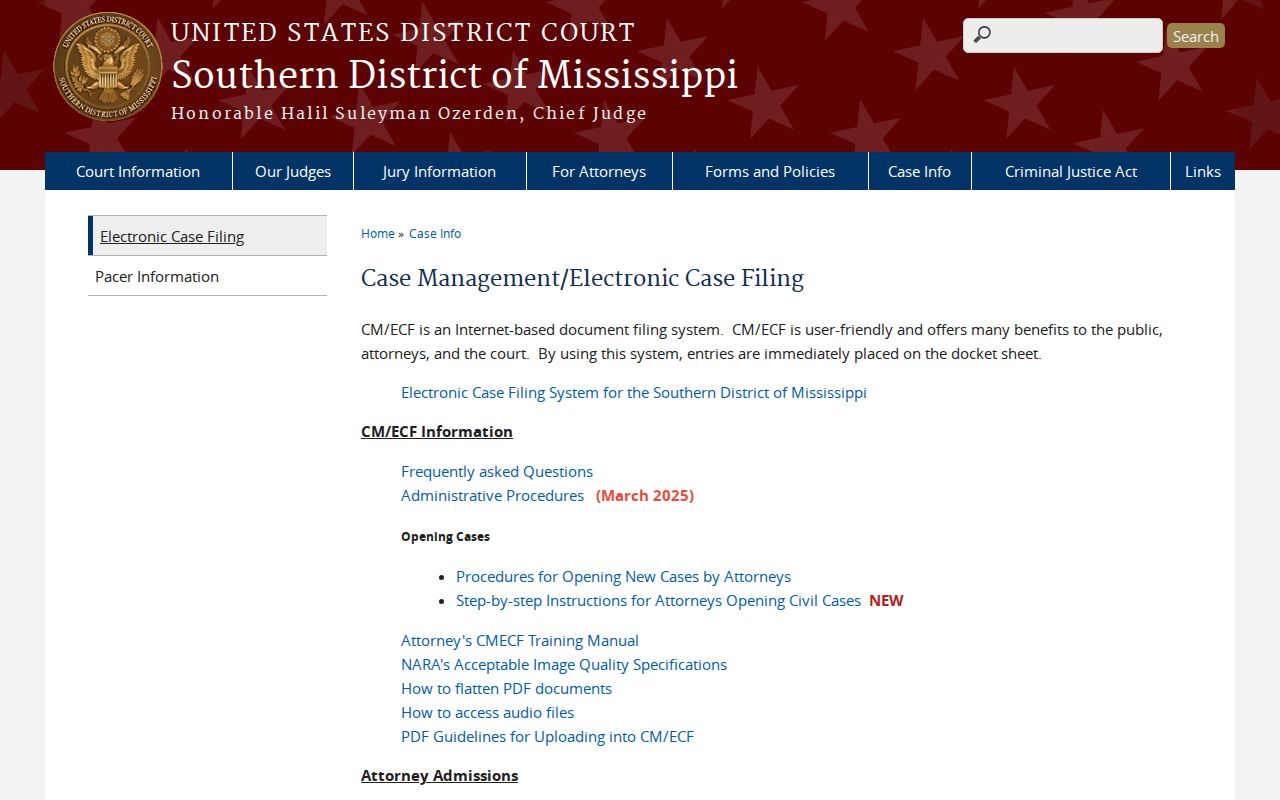The height and width of the screenshot is (800, 1280).
Task: Open the Our Judges menu
Action: [x=293, y=171]
